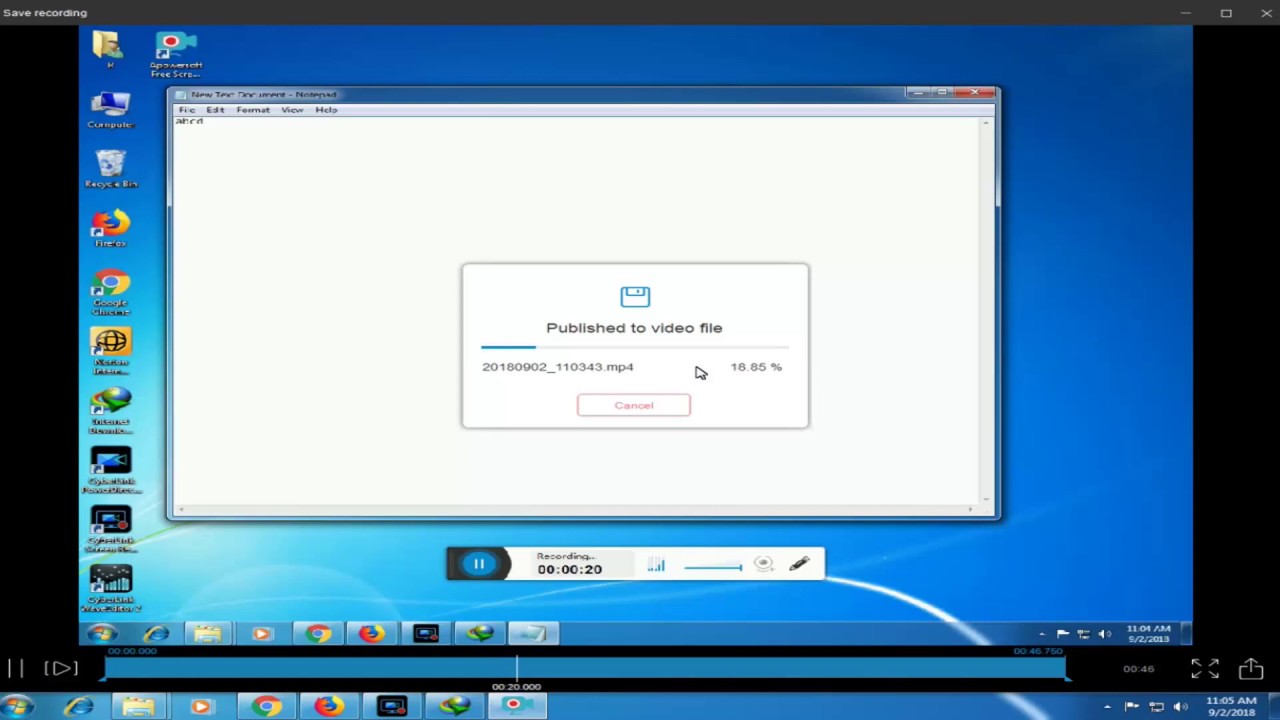The width and height of the screenshot is (1280, 720).
Task: Click Notepad's vertical scrollbar up arrow
Action: pos(986,123)
